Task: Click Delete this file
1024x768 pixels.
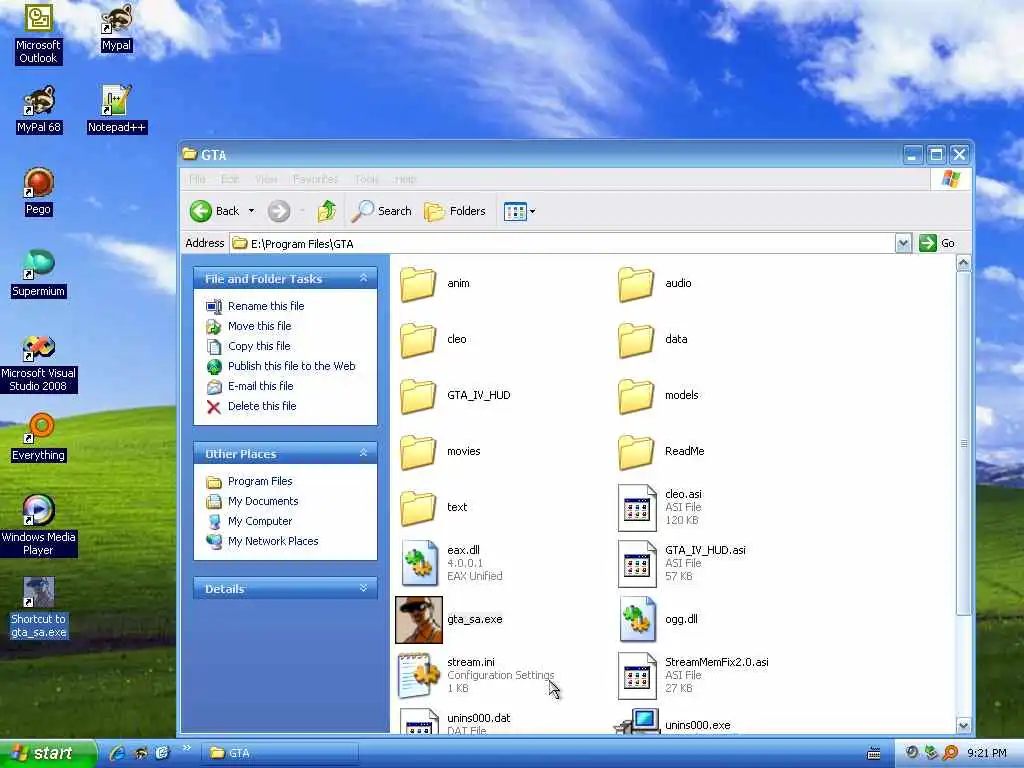Action: click(x=262, y=406)
